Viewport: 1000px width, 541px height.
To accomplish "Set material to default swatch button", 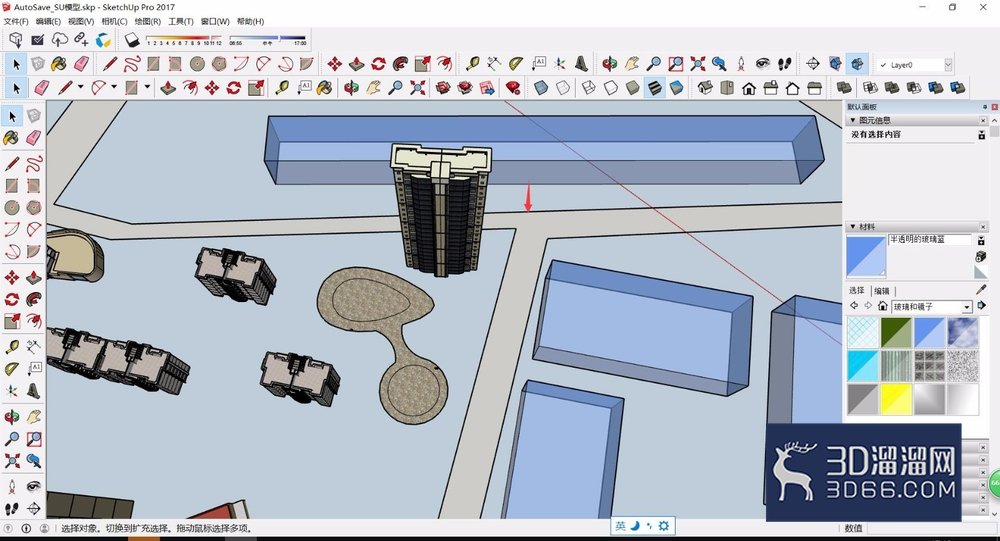I will tap(981, 272).
